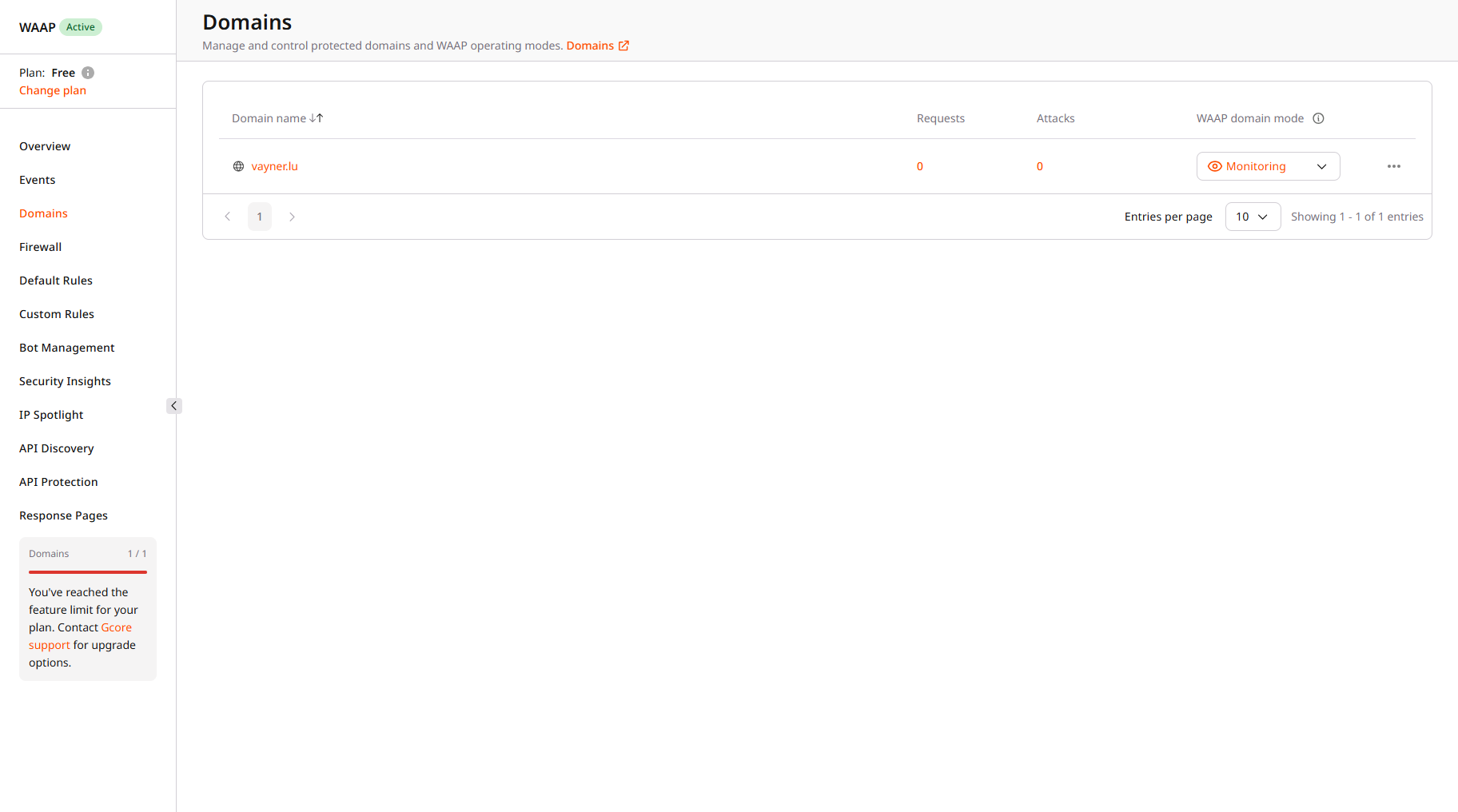Image resolution: width=1458 pixels, height=812 pixels.
Task: Click the Change plan link
Action: click(x=53, y=90)
